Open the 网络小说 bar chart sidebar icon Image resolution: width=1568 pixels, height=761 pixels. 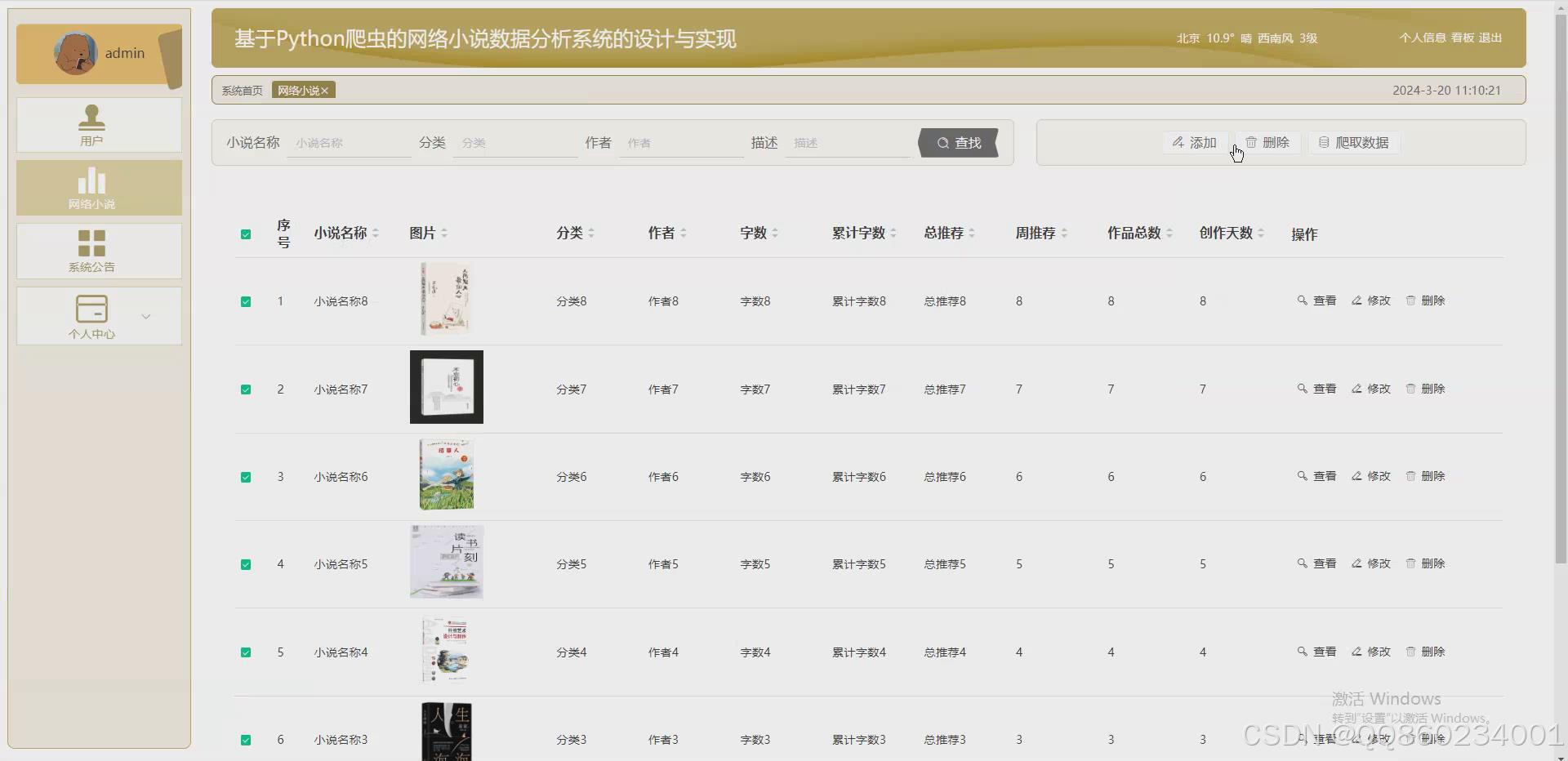91,180
